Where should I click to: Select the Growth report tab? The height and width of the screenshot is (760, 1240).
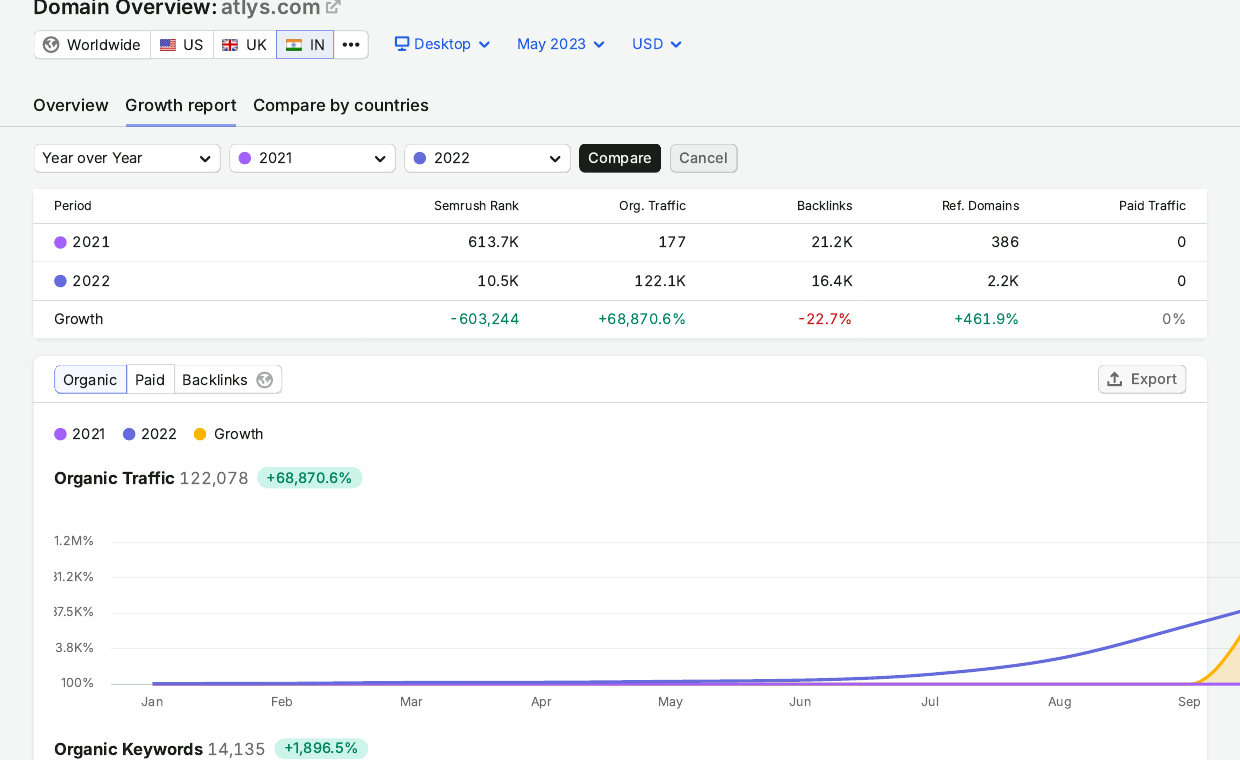click(x=181, y=105)
